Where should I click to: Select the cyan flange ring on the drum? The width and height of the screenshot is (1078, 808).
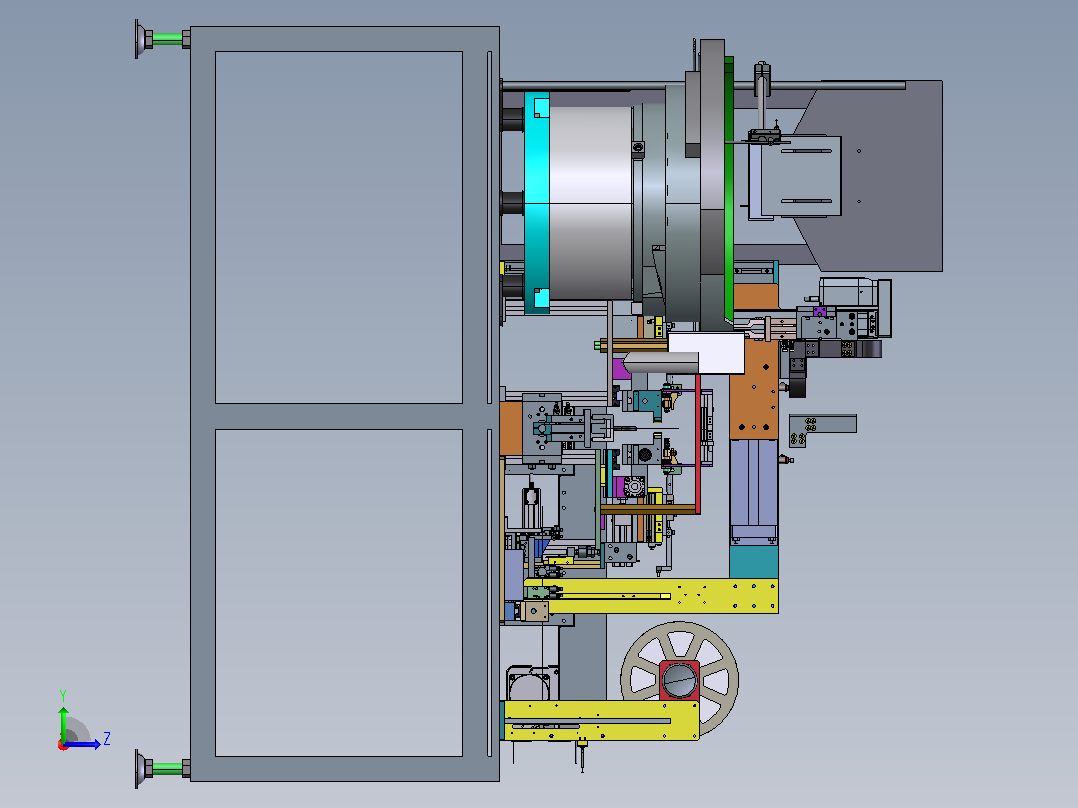coord(537,203)
